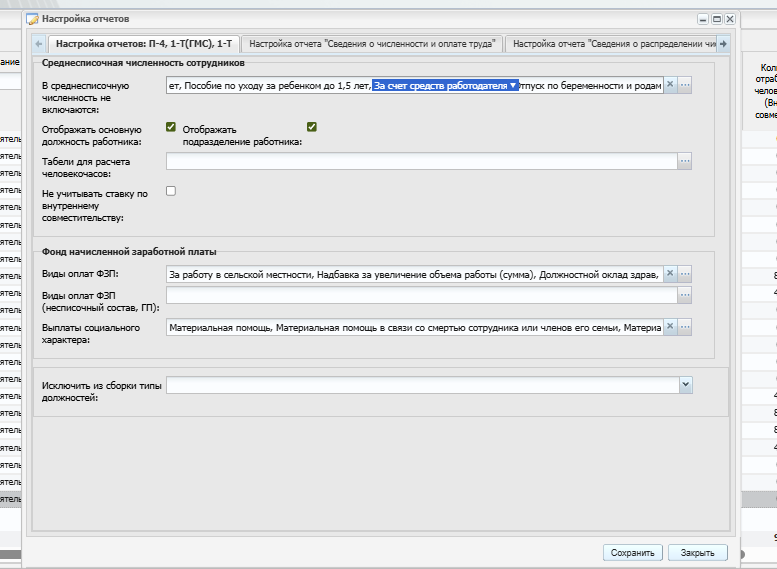Expand the excluded position types dropdown
This screenshot has height=569, width=777.
pos(686,385)
